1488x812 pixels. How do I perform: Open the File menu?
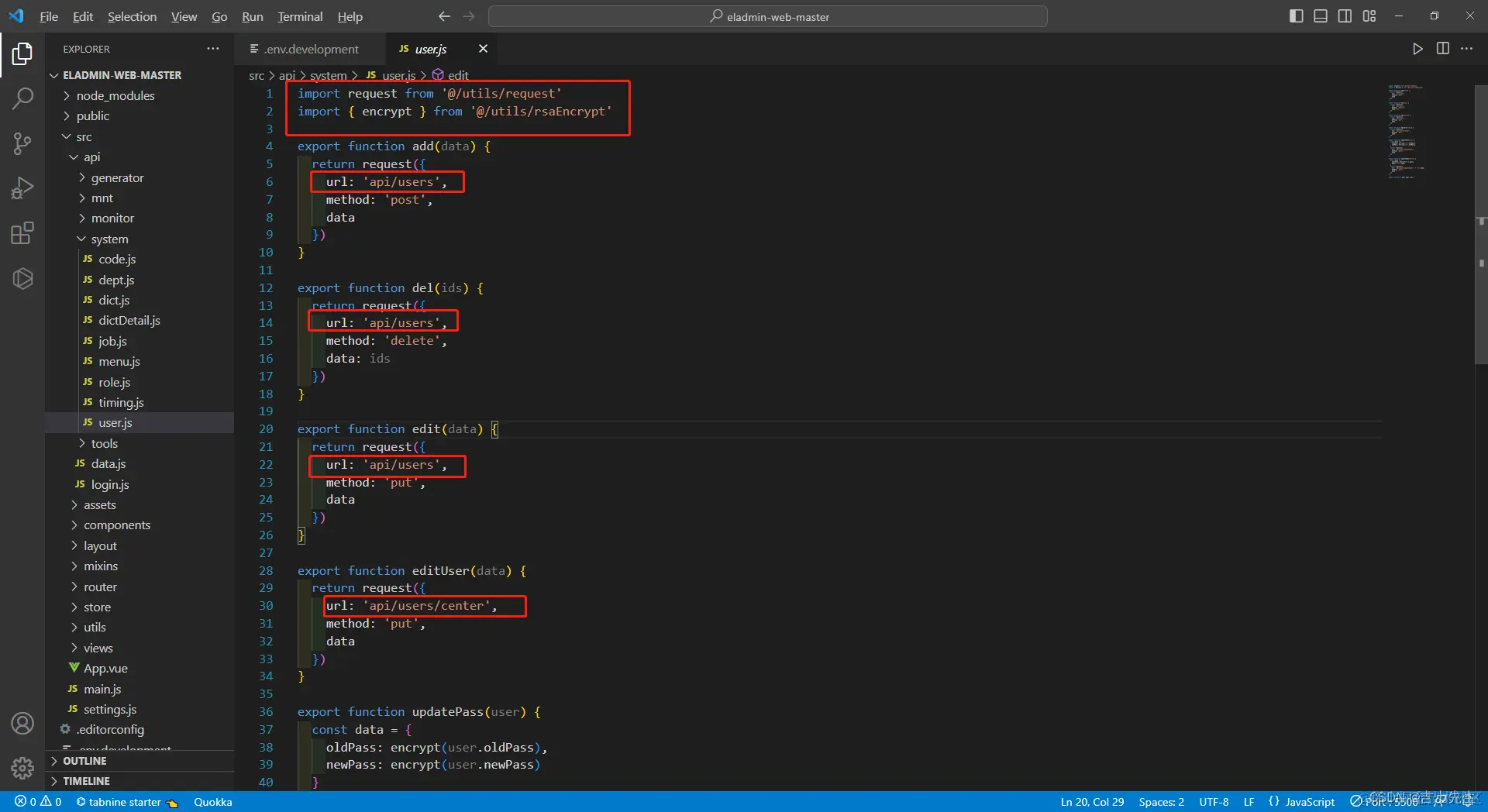(49, 16)
